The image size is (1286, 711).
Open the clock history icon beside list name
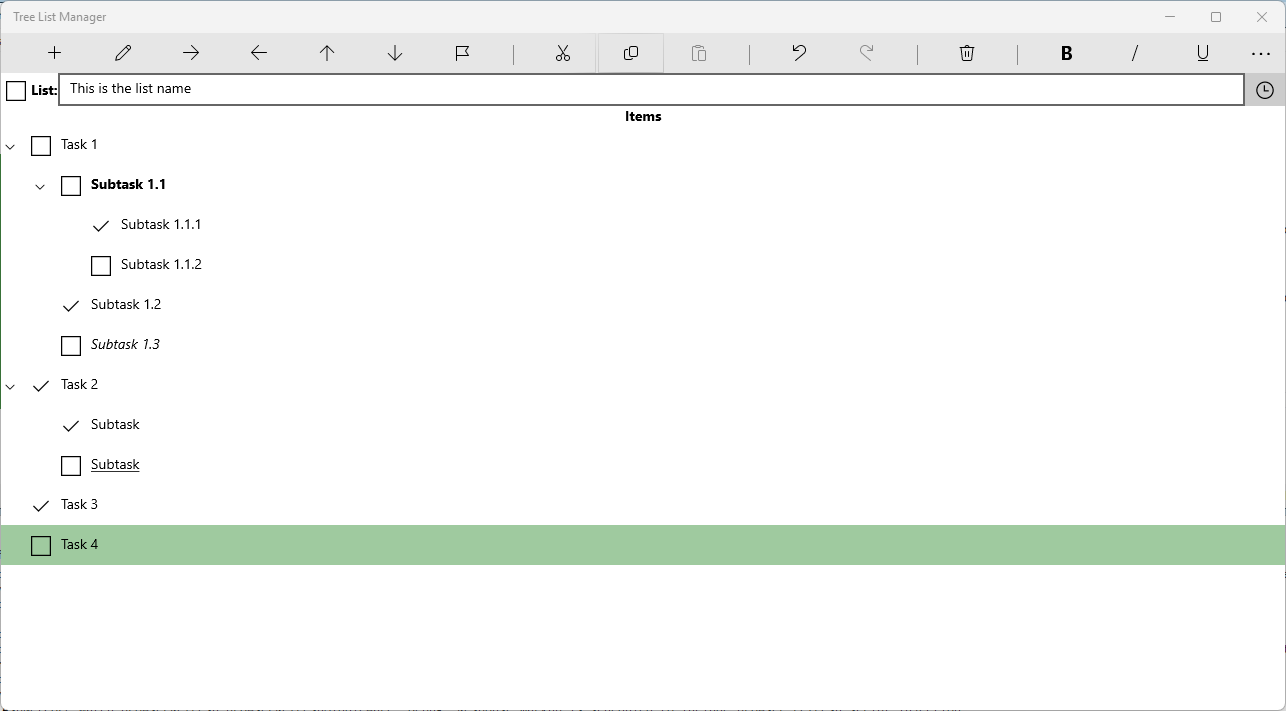pos(1264,90)
